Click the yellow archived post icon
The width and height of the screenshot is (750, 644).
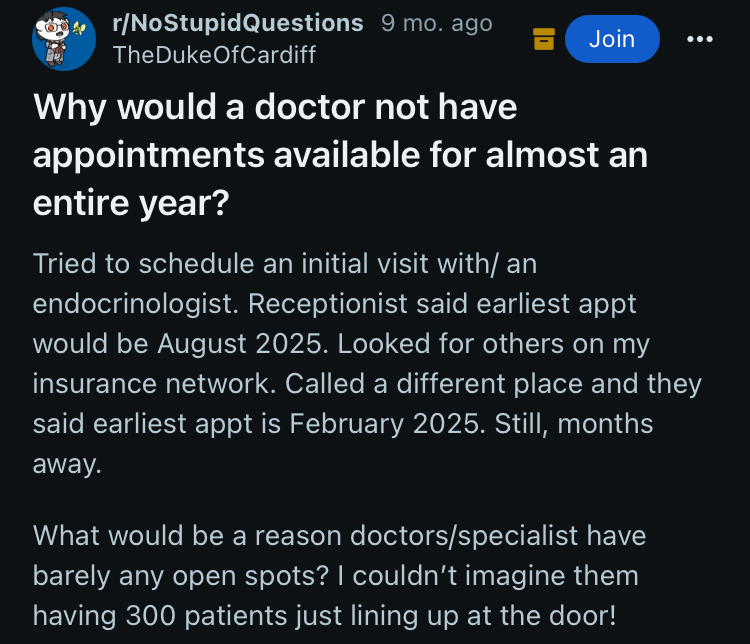tap(543, 39)
